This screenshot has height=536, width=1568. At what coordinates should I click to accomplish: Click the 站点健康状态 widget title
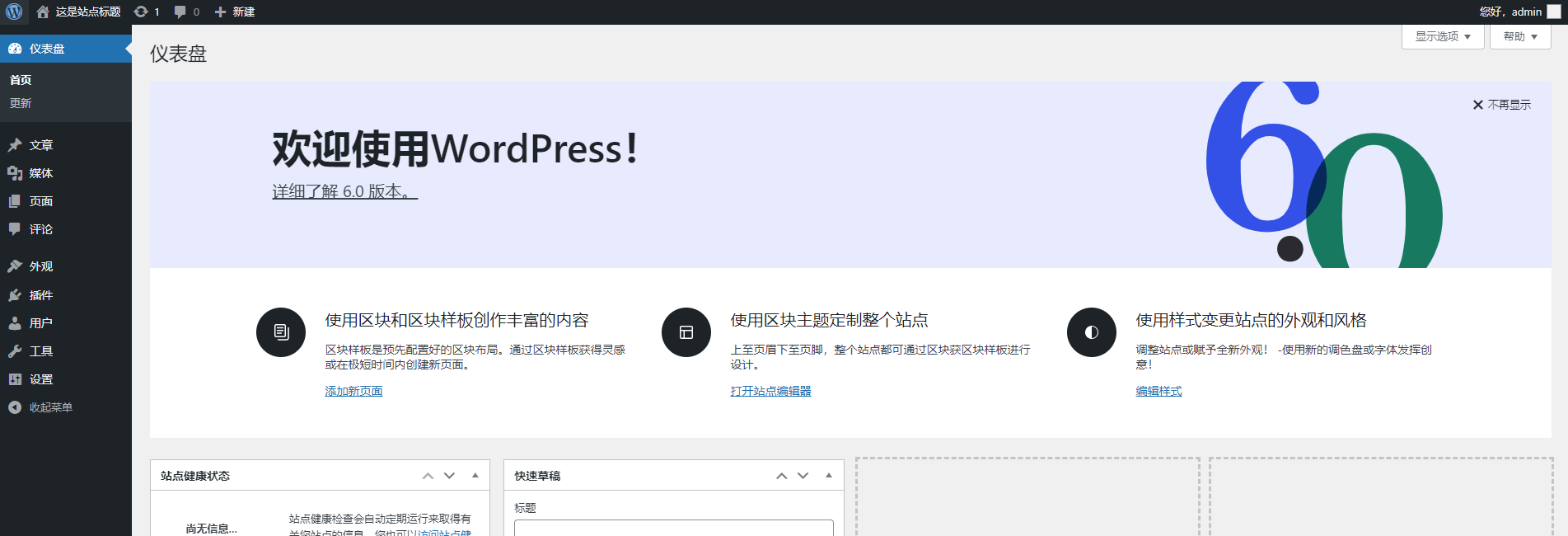[195, 476]
